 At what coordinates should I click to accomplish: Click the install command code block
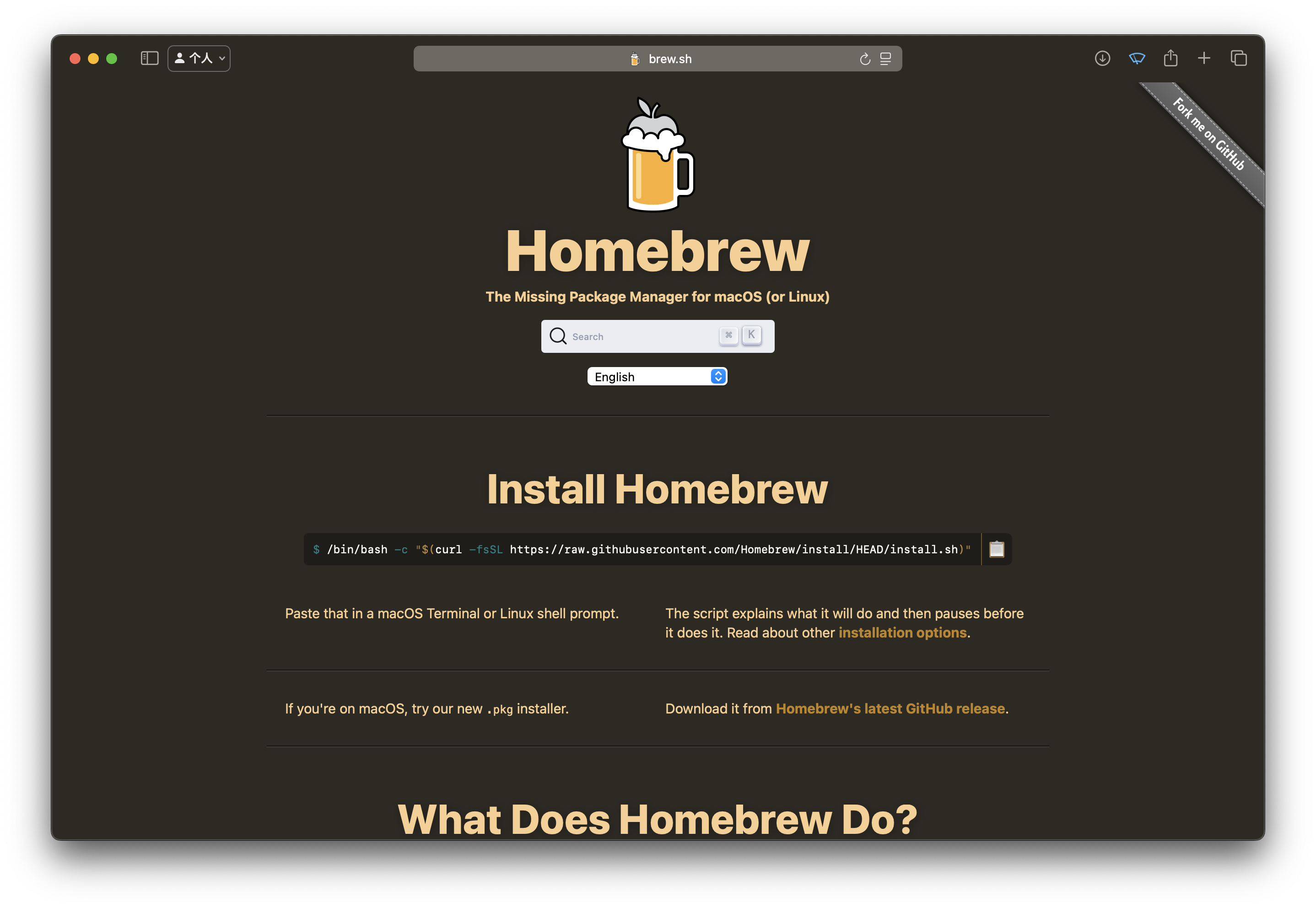pos(642,550)
